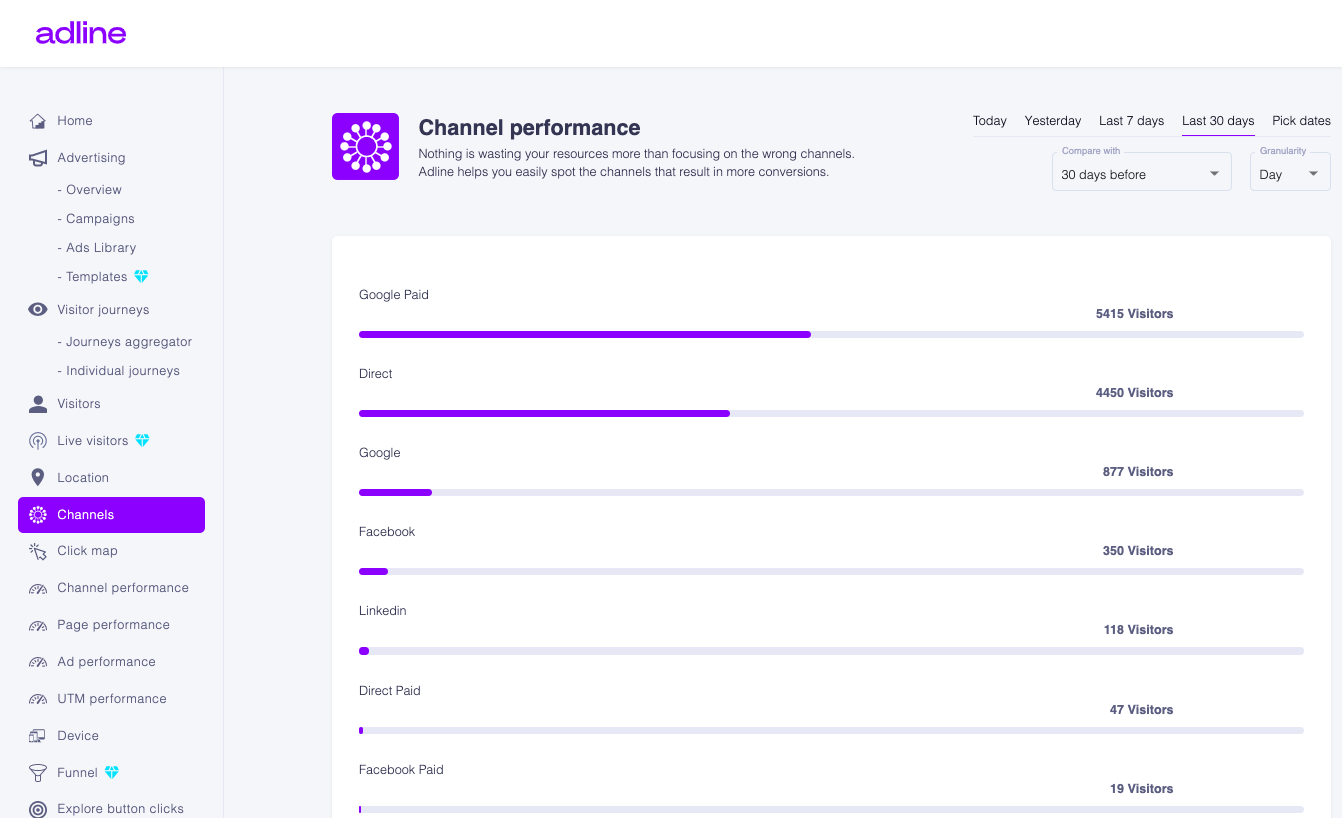Click the 47 Visitors value
1342x818 pixels.
pyautogui.click(x=1141, y=710)
